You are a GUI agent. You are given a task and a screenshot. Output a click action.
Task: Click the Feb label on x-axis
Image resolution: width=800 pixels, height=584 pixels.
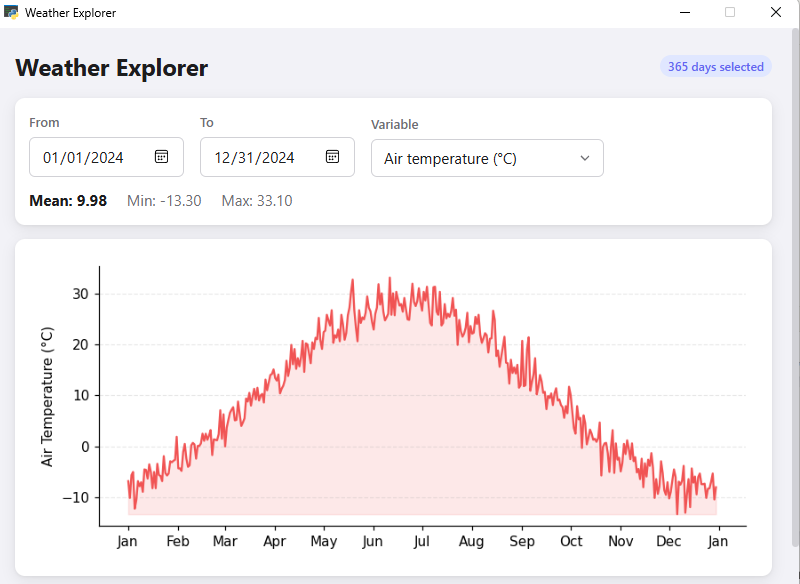coord(178,541)
